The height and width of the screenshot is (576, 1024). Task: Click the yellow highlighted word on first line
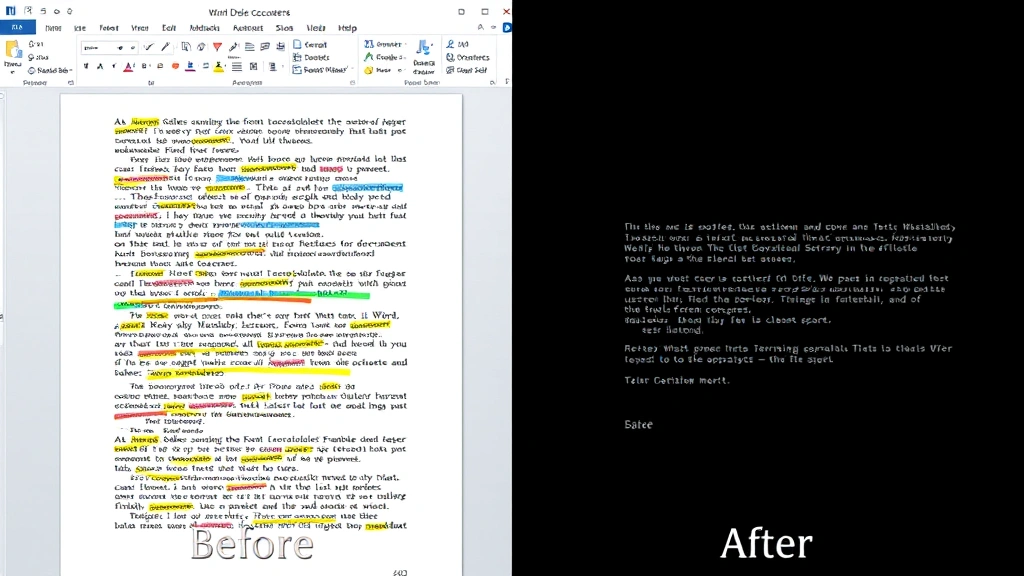pos(145,122)
